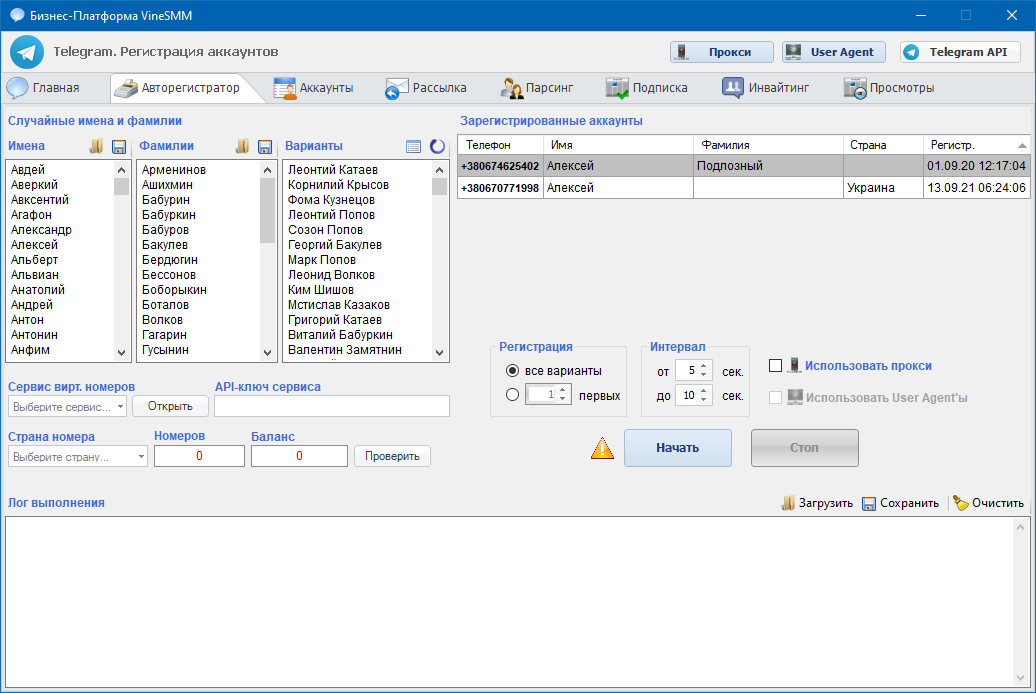This screenshot has width=1036, height=693.
Task: Click the Сохранить log floppy icon
Action: click(x=869, y=503)
